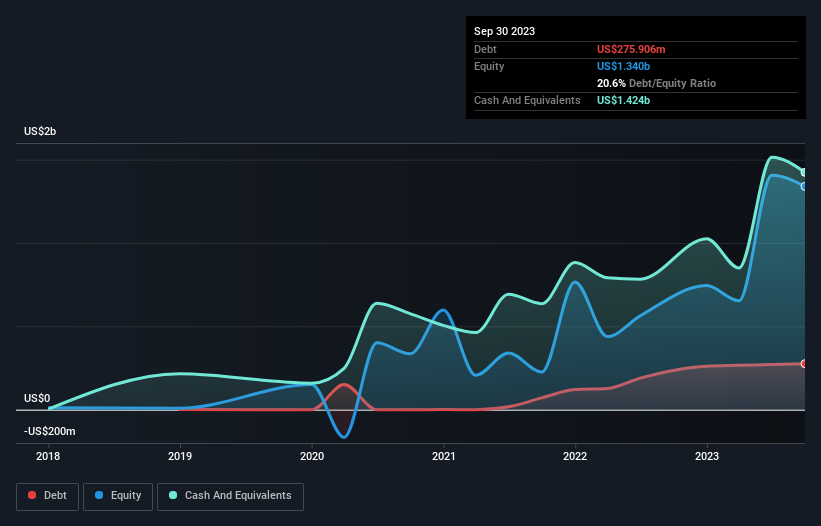The width and height of the screenshot is (821, 526).
Task: Click the US$275.906m debt value
Action: pyautogui.click(x=631, y=49)
